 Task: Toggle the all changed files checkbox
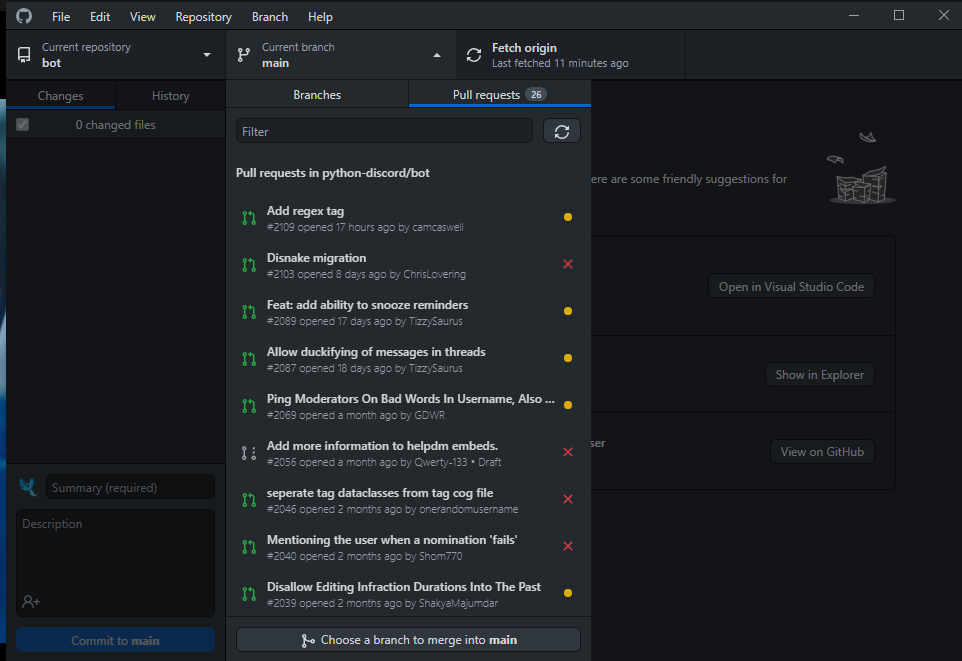click(23, 125)
